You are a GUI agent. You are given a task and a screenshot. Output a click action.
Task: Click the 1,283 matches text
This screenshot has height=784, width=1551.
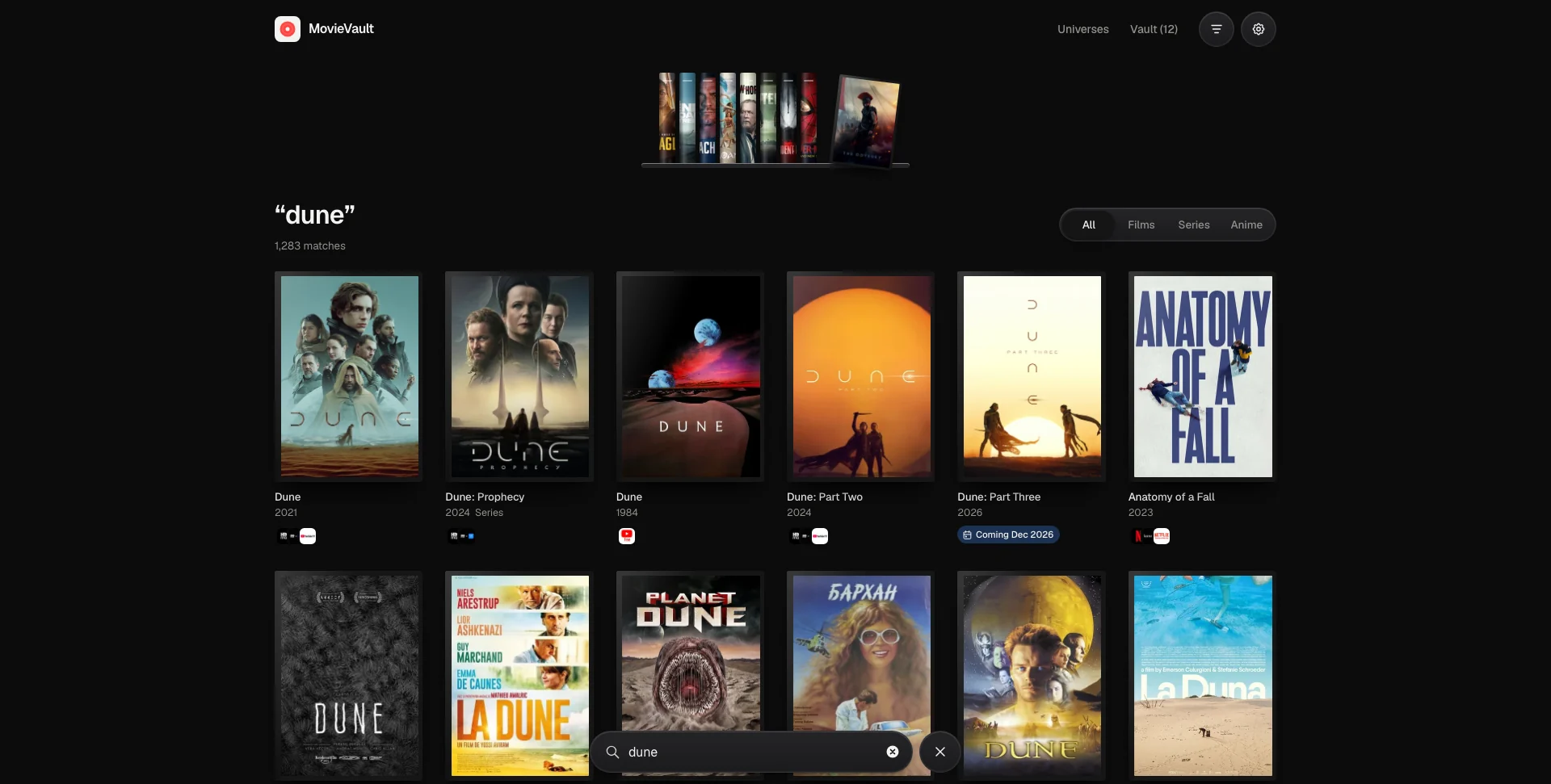pos(309,246)
